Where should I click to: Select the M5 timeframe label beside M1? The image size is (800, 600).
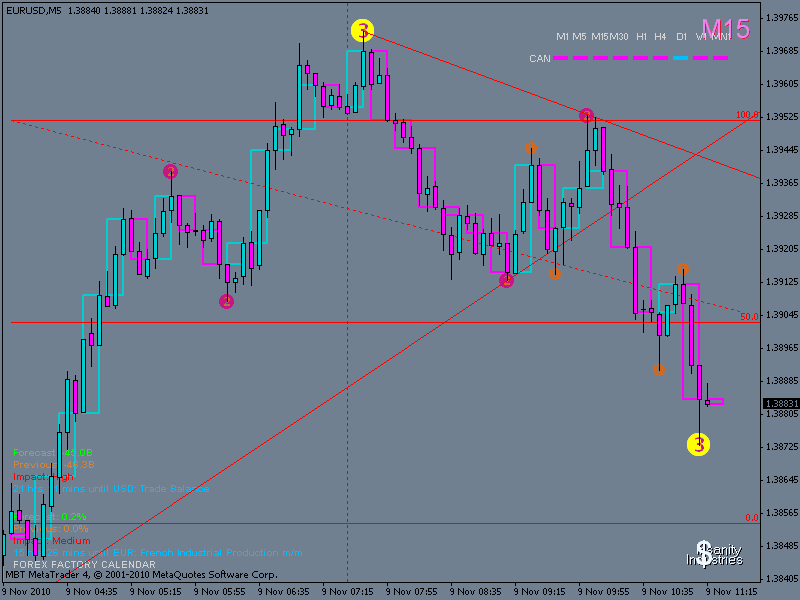579,37
